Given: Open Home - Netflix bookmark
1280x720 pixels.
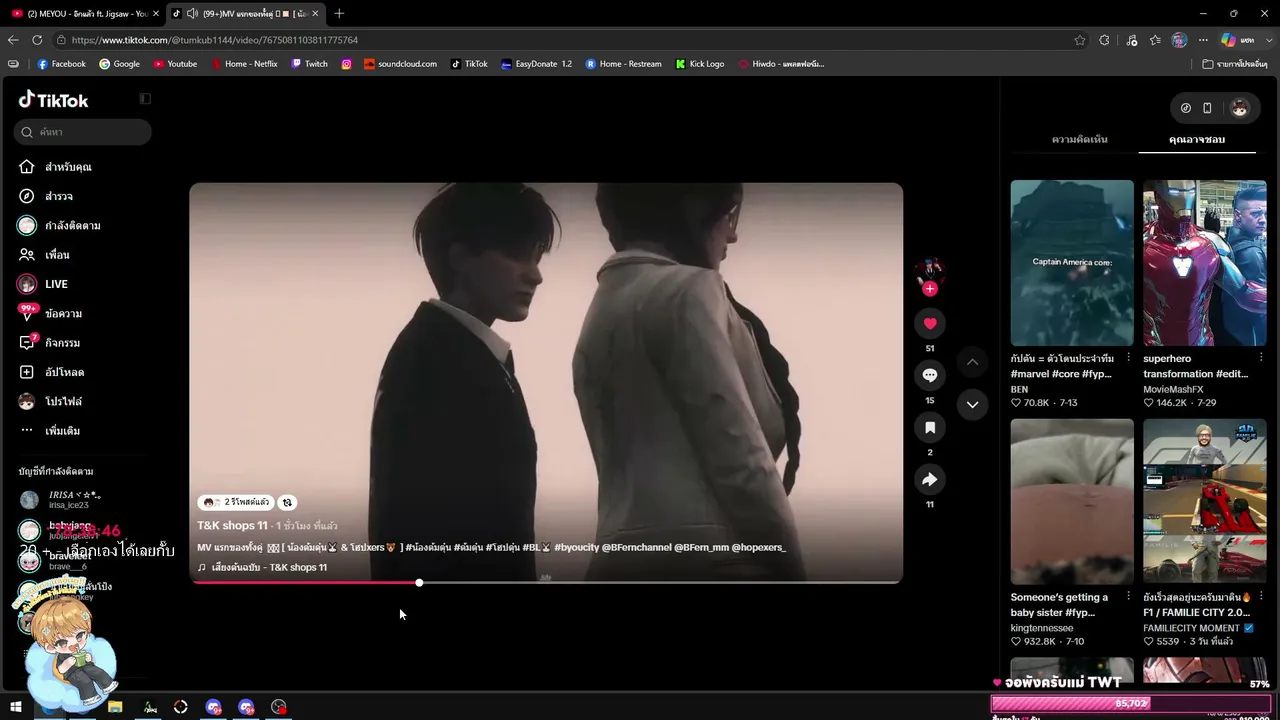Looking at the screenshot, I should tap(244, 64).
